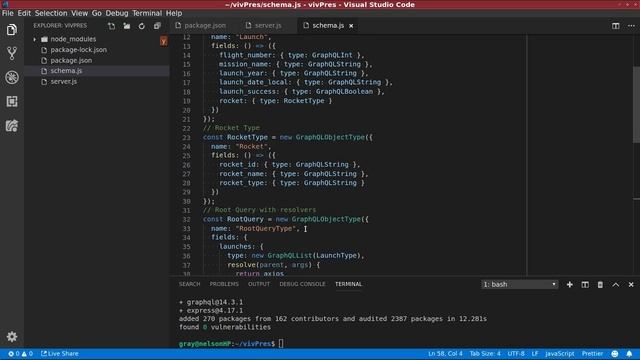This screenshot has height=360, width=640.
Task: Open package.json in Explorer
Action: [71, 60]
